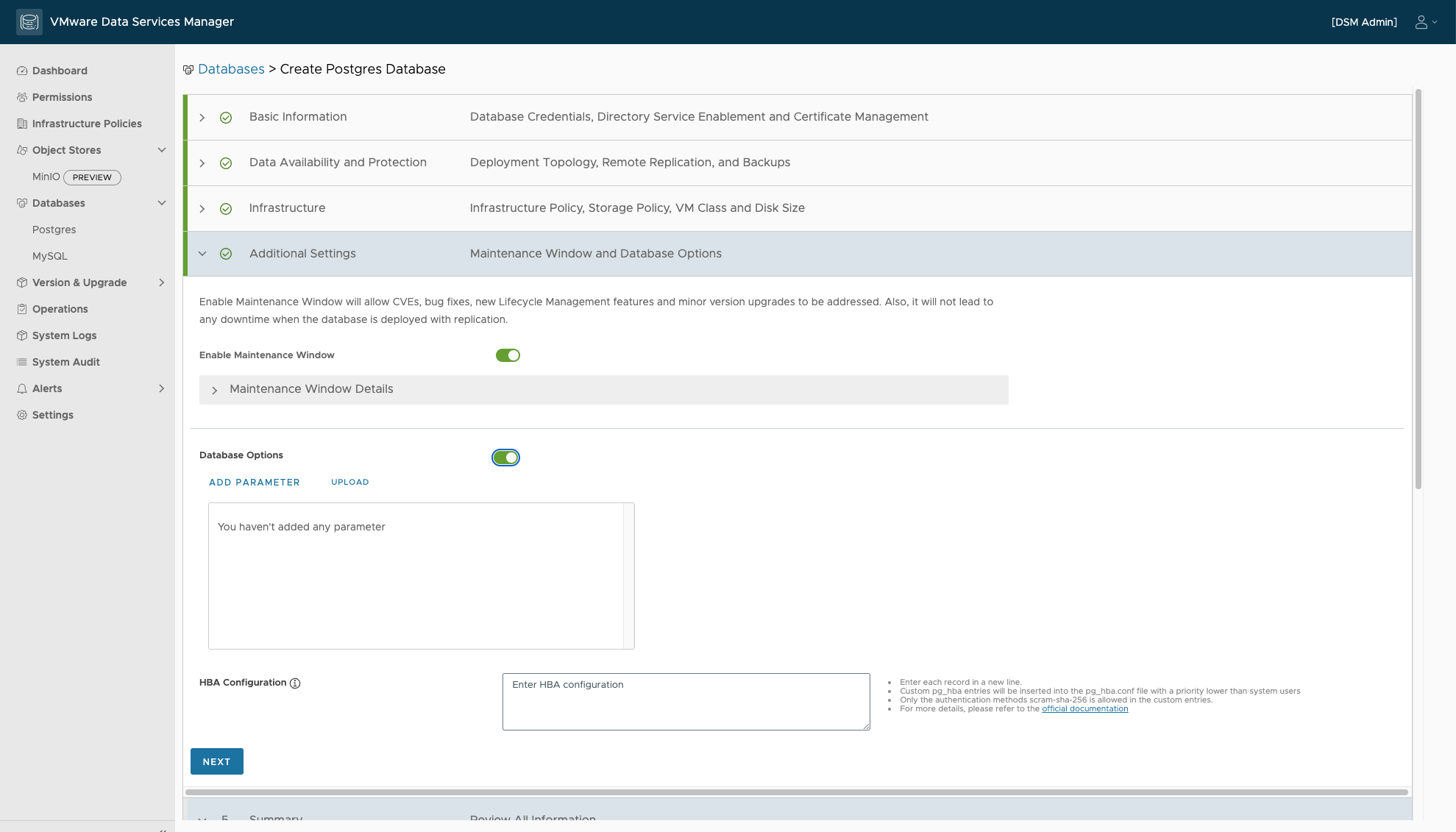Open System Logs in the sidebar

click(65, 335)
